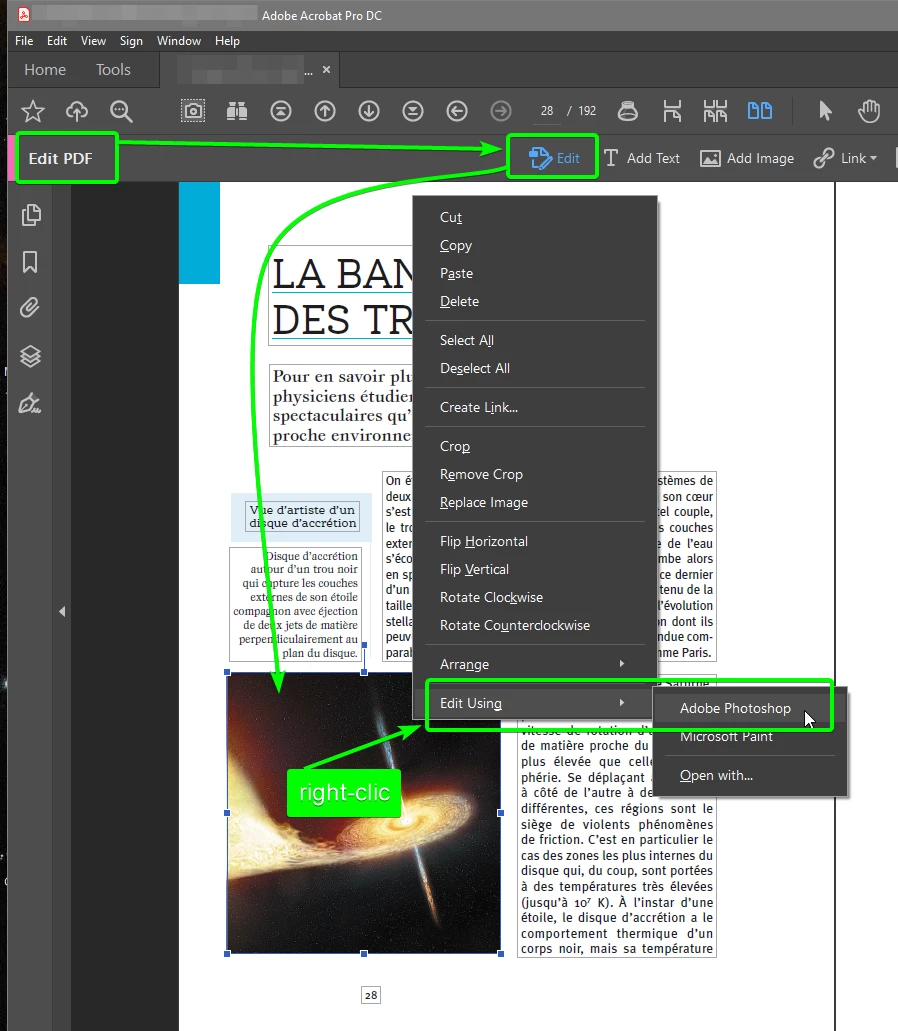The width and height of the screenshot is (898, 1031).
Task: Choose Copy from context menu
Action: point(535,245)
